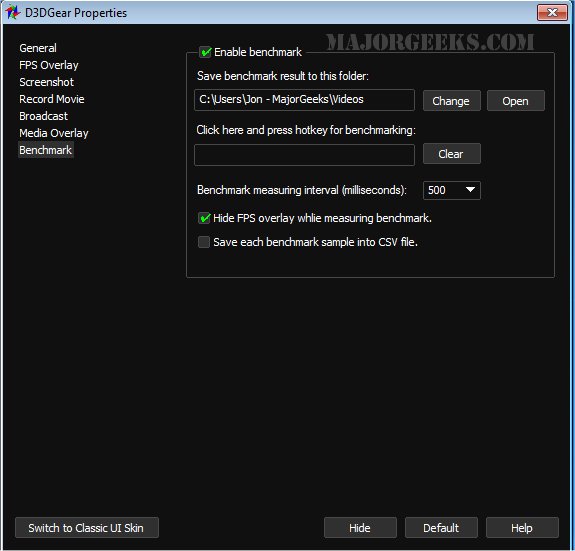Enable Save each benchmark sample into CSV
Screen dimensions: 575x551
pos(204,242)
